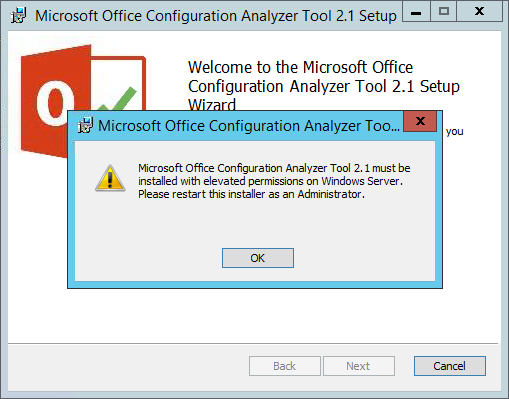Close the warning dialog with red X

(420, 121)
